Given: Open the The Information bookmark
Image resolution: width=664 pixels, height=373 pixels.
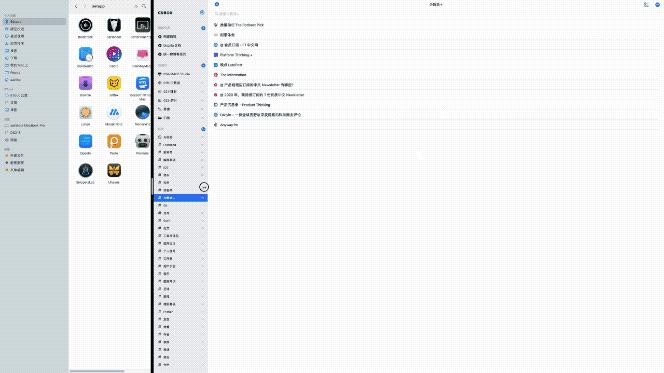Looking at the screenshot, I should pyautogui.click(x=233, y=75).
